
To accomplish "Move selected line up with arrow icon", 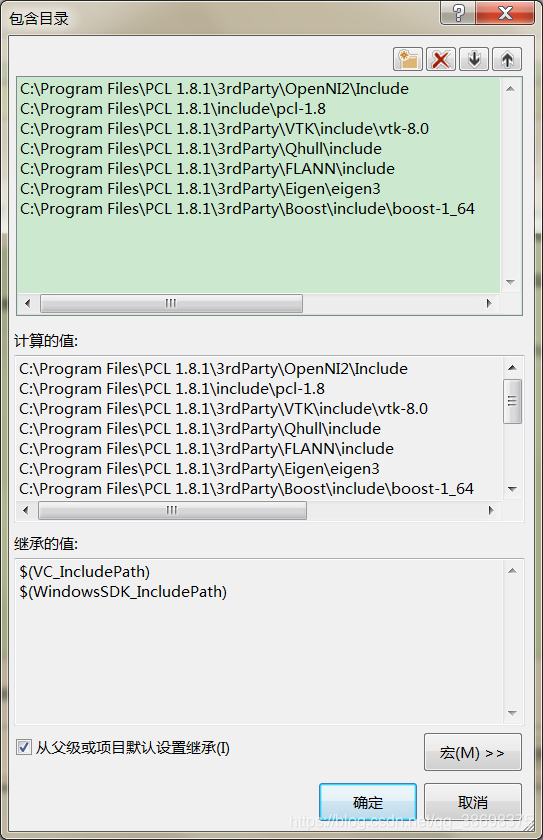I will (x=507, y=59).
